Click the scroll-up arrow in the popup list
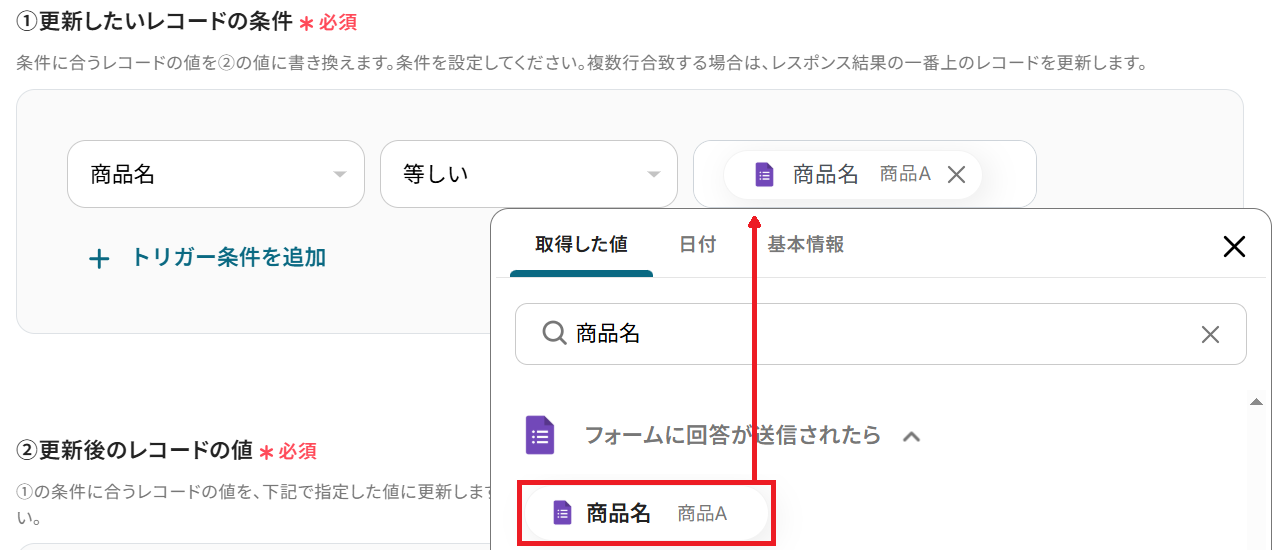Screen dimensions: 1281x550 [x=1256, y=402]
